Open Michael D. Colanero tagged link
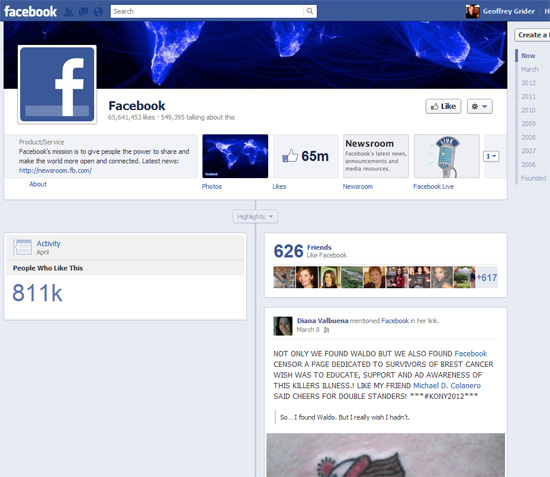This screenshot has height=477, width=550. [447, 385]
